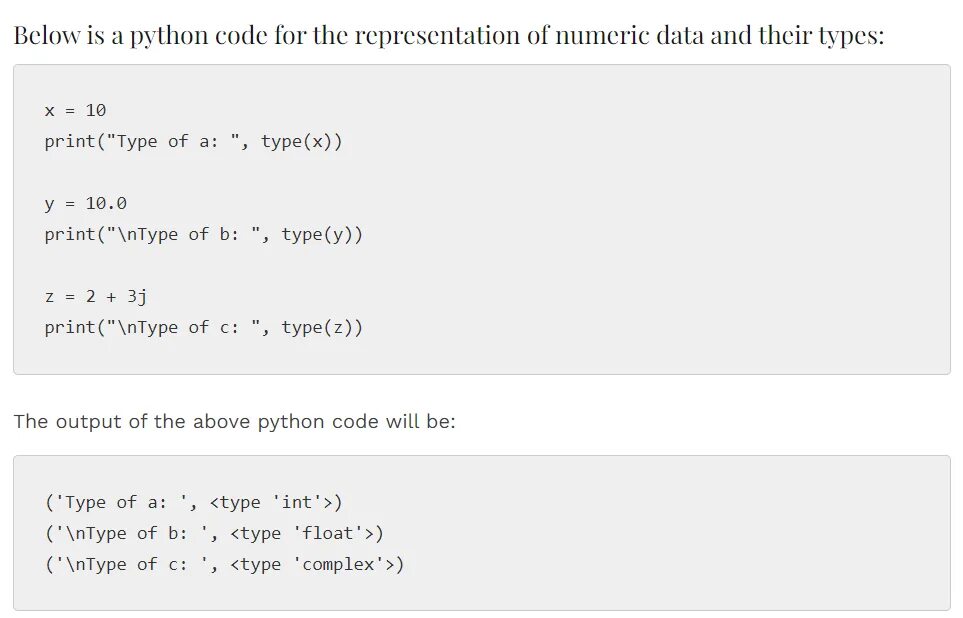
Task: Click the <type 'complex'> output text
Action: click(x=313, y=564)
